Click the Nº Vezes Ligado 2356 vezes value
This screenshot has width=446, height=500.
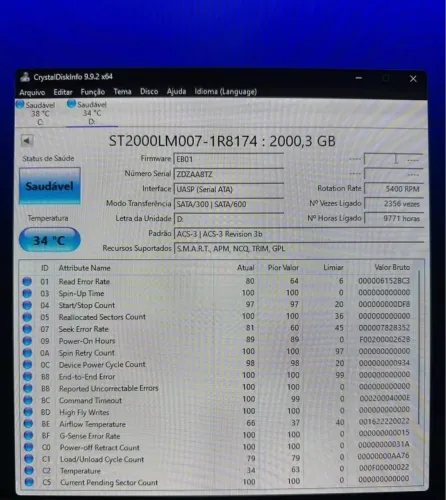[x=394, y=204]
